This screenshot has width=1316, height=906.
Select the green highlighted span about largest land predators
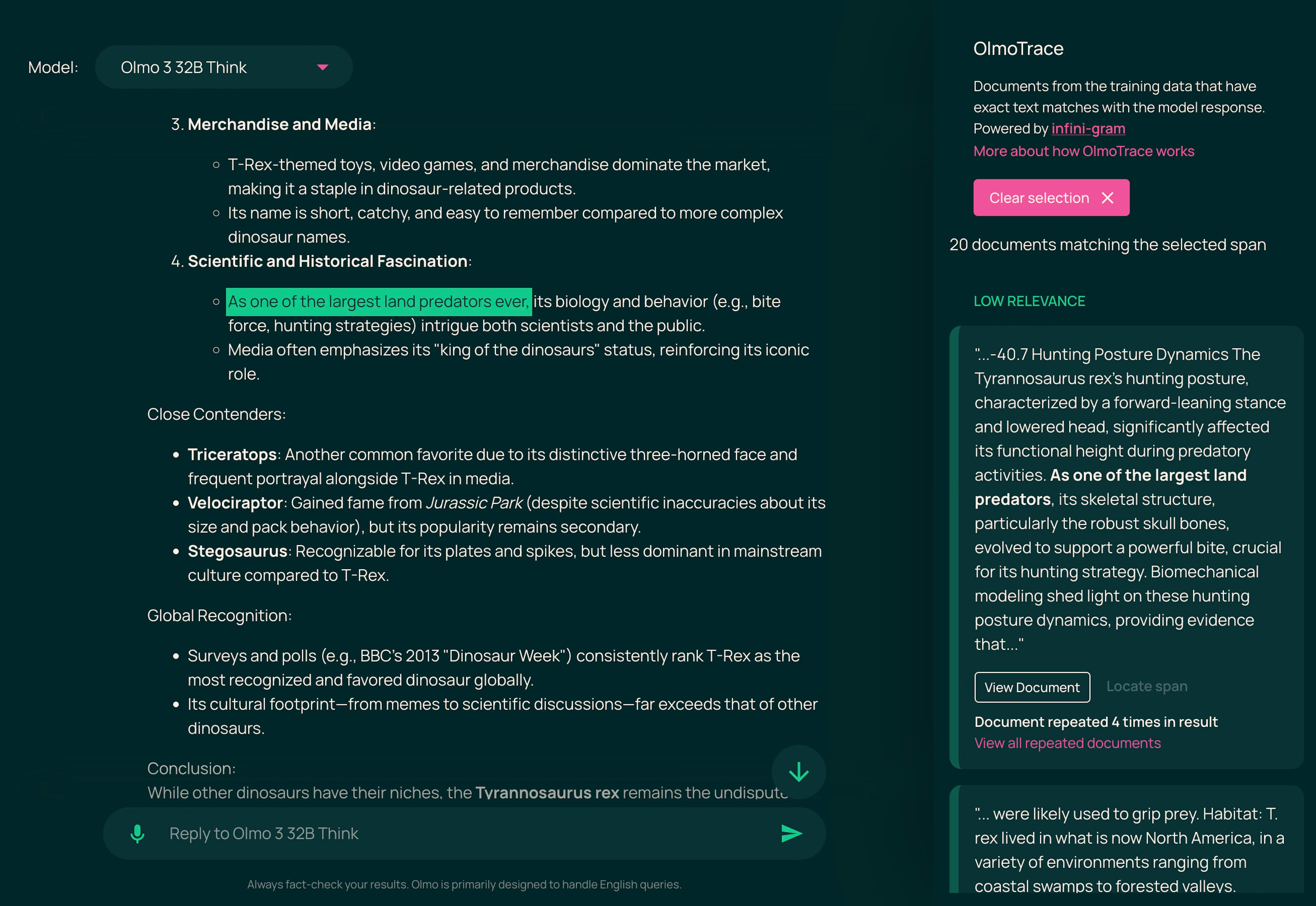[378, 301]
